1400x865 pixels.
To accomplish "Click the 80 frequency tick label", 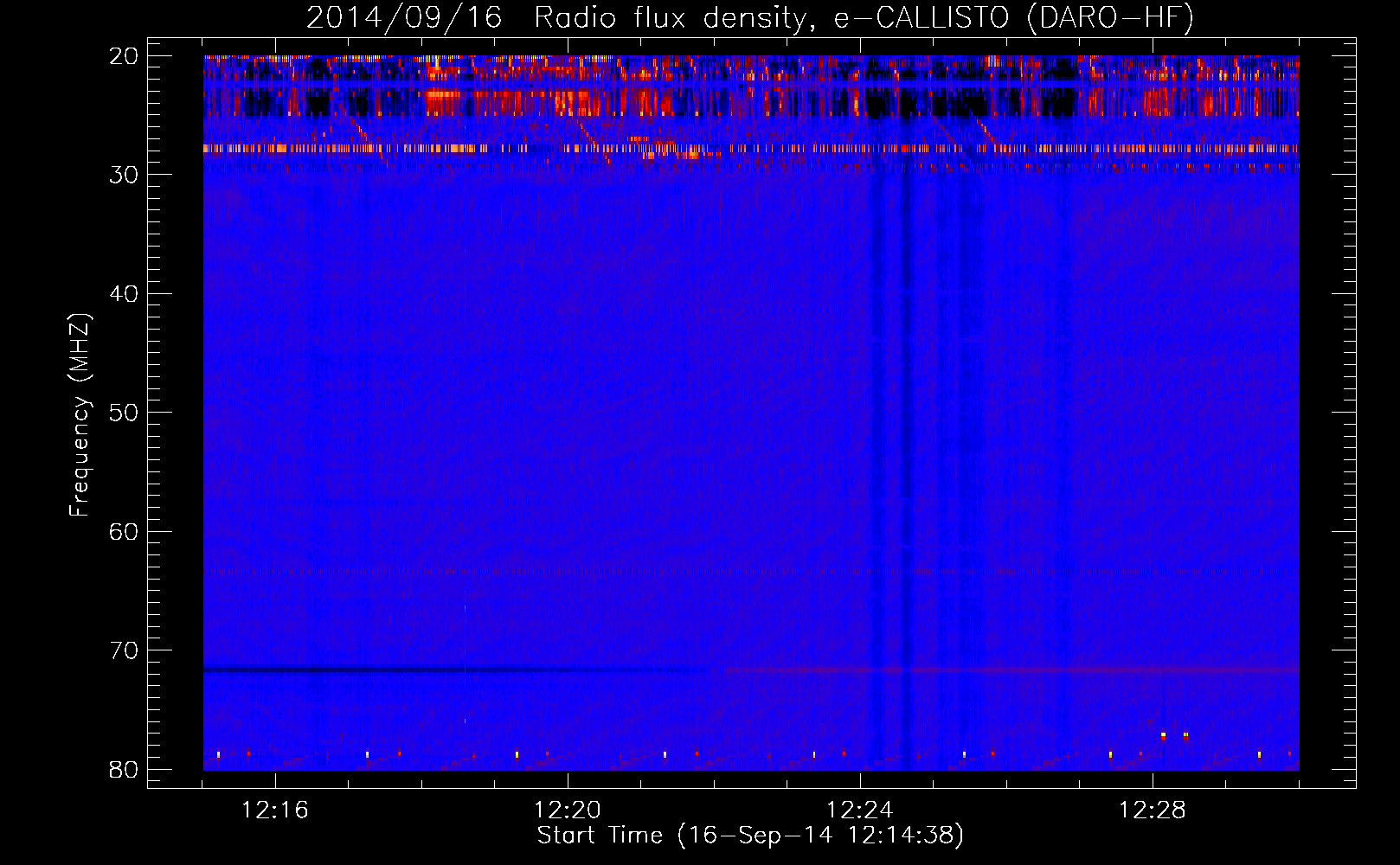I will pos(124,769).
